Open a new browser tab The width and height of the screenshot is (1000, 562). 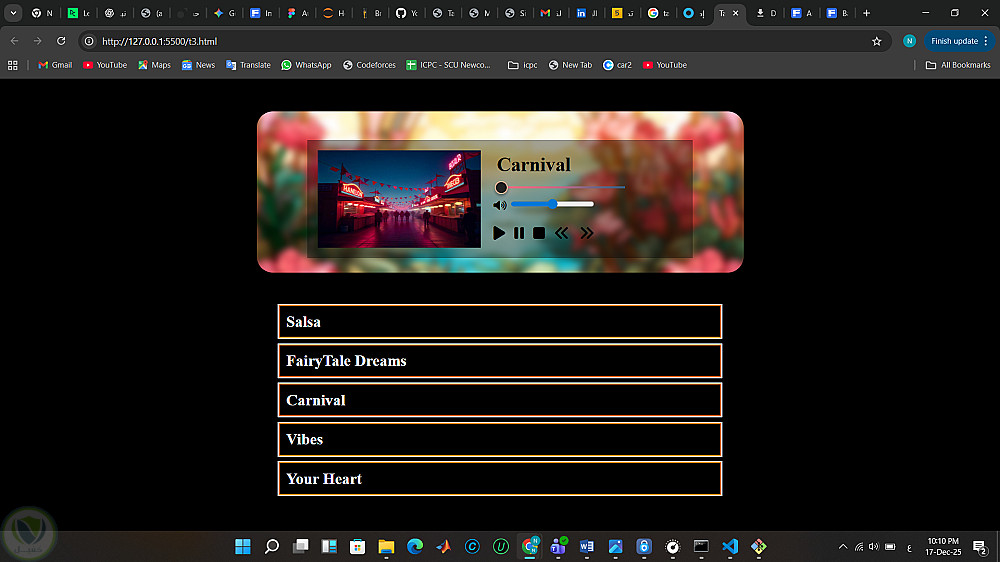click(866, 13)
